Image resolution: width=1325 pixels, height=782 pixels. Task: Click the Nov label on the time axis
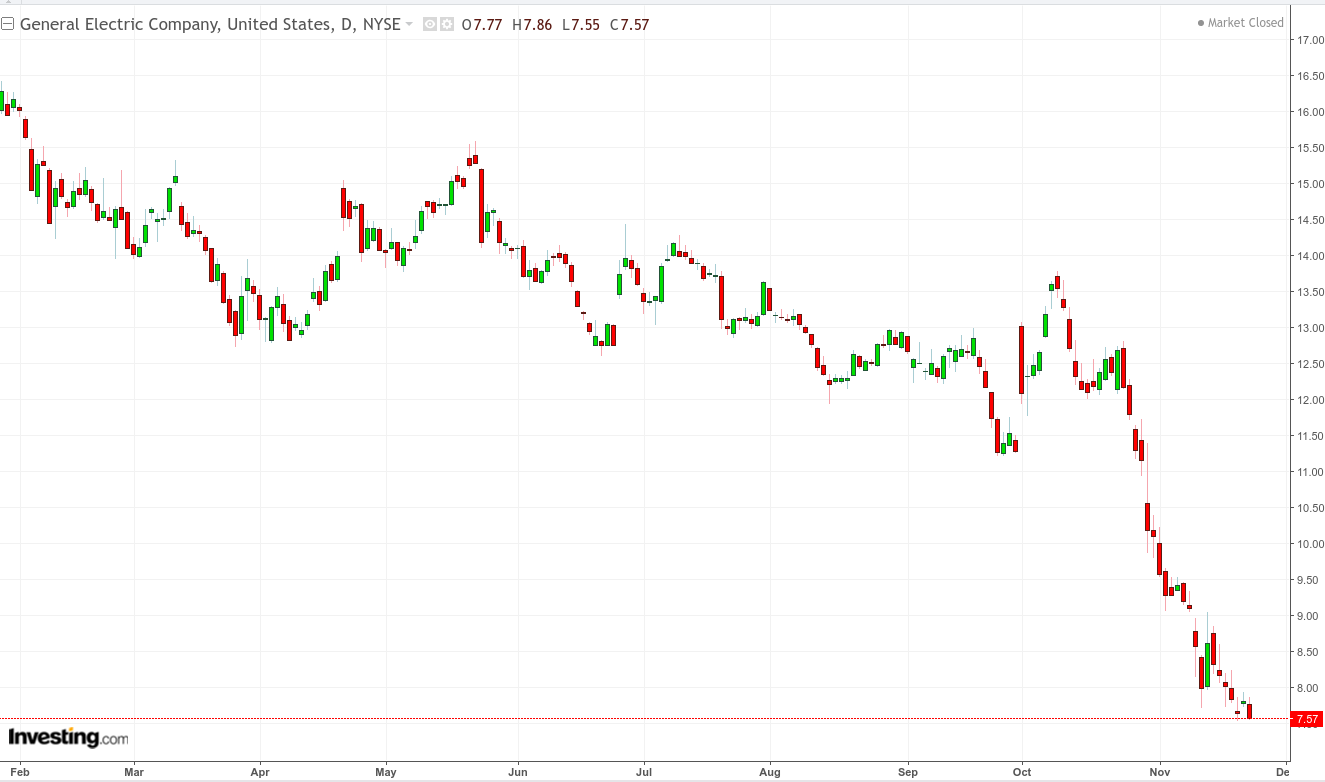(x=1160, y=772)
